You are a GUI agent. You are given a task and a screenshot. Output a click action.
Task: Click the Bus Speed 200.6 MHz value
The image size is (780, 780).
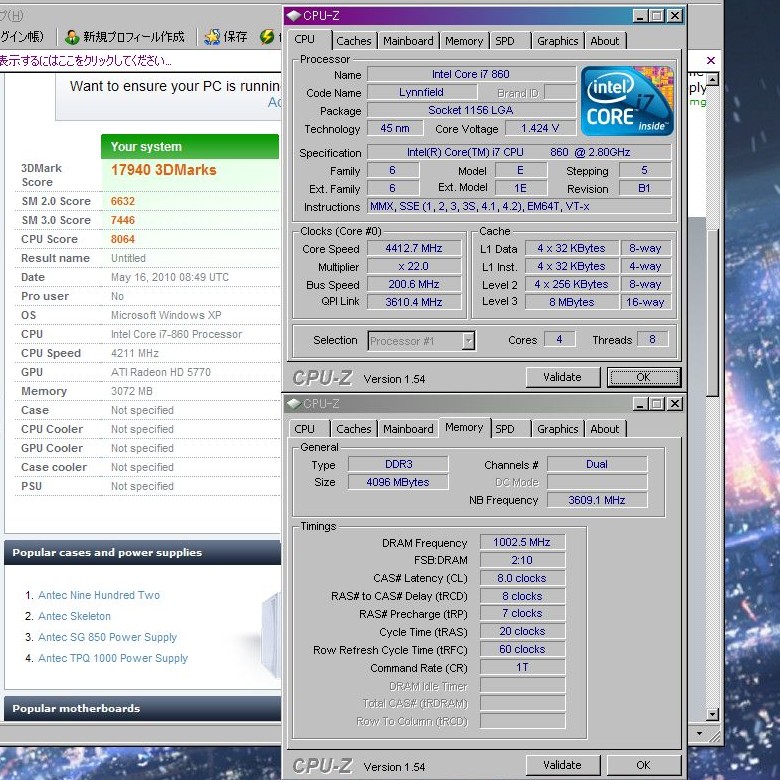(x=414, y=284)
